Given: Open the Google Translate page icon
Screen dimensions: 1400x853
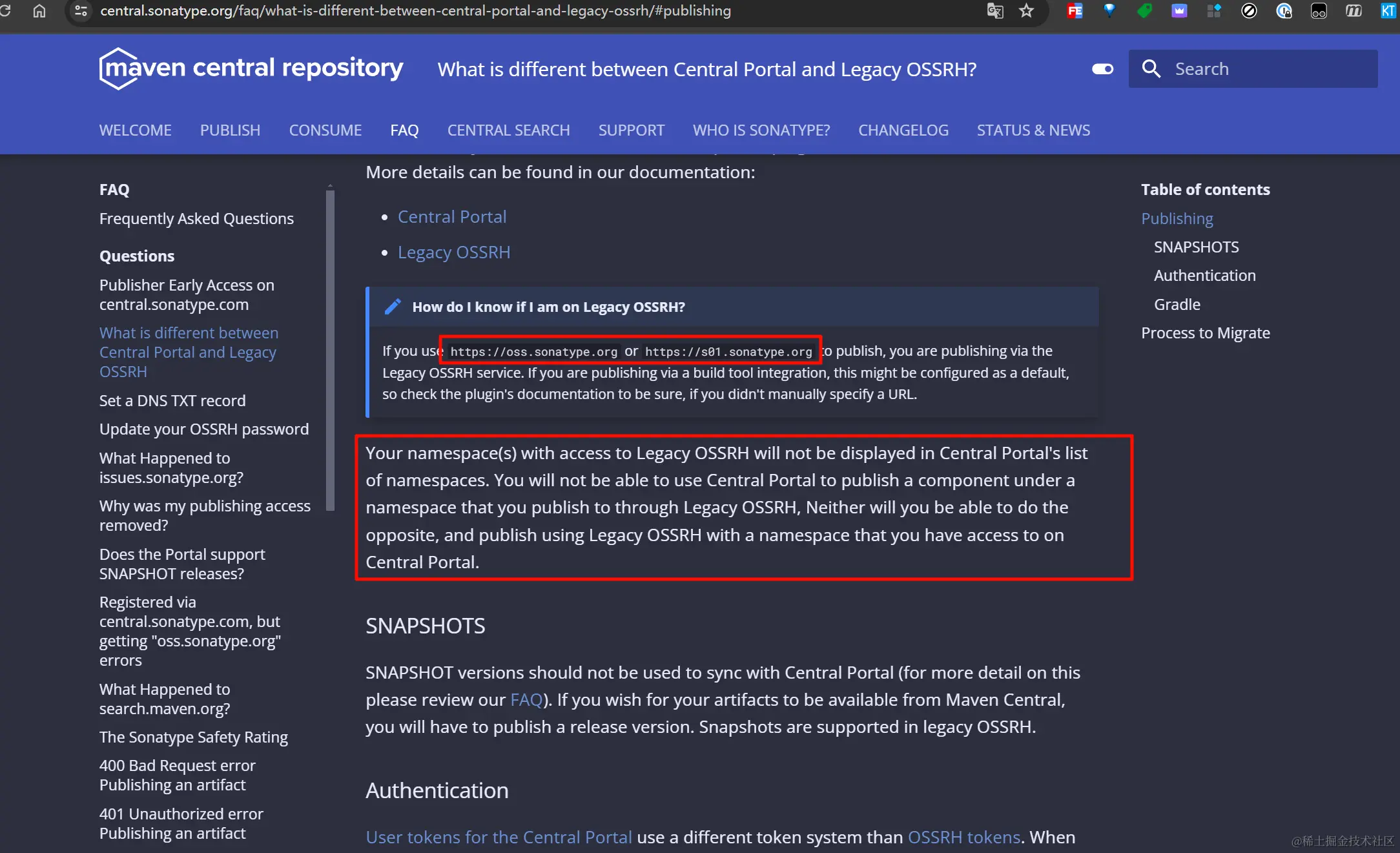Looking at the screenshot, I should tap(994, 11).
